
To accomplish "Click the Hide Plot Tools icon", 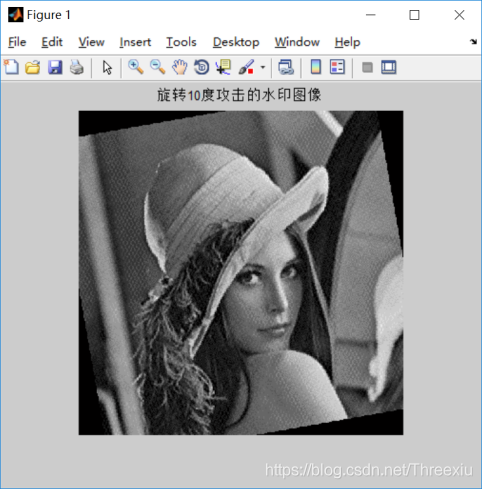I will click(x=367, y=67).
